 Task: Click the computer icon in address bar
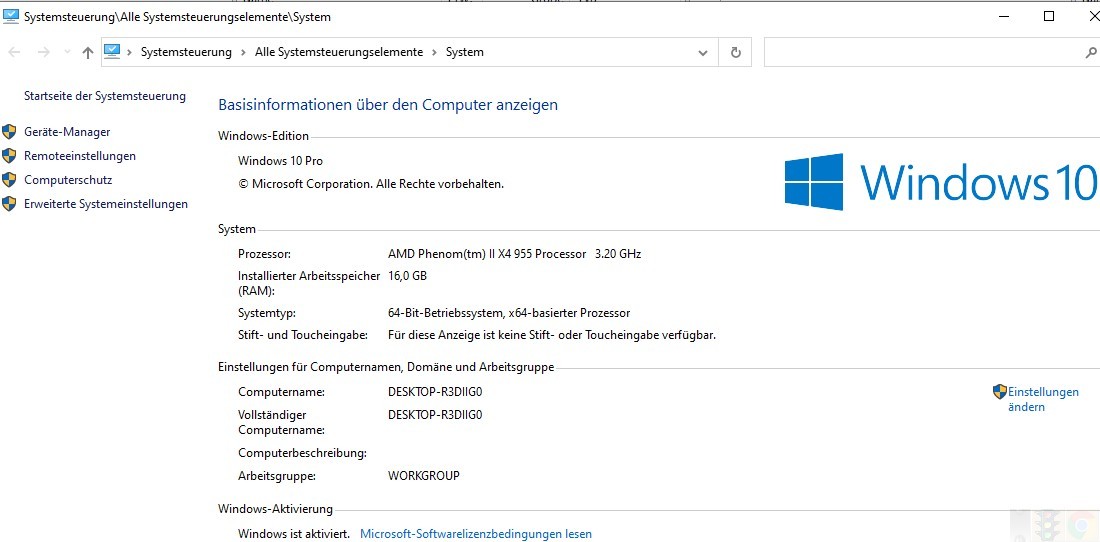112,51
